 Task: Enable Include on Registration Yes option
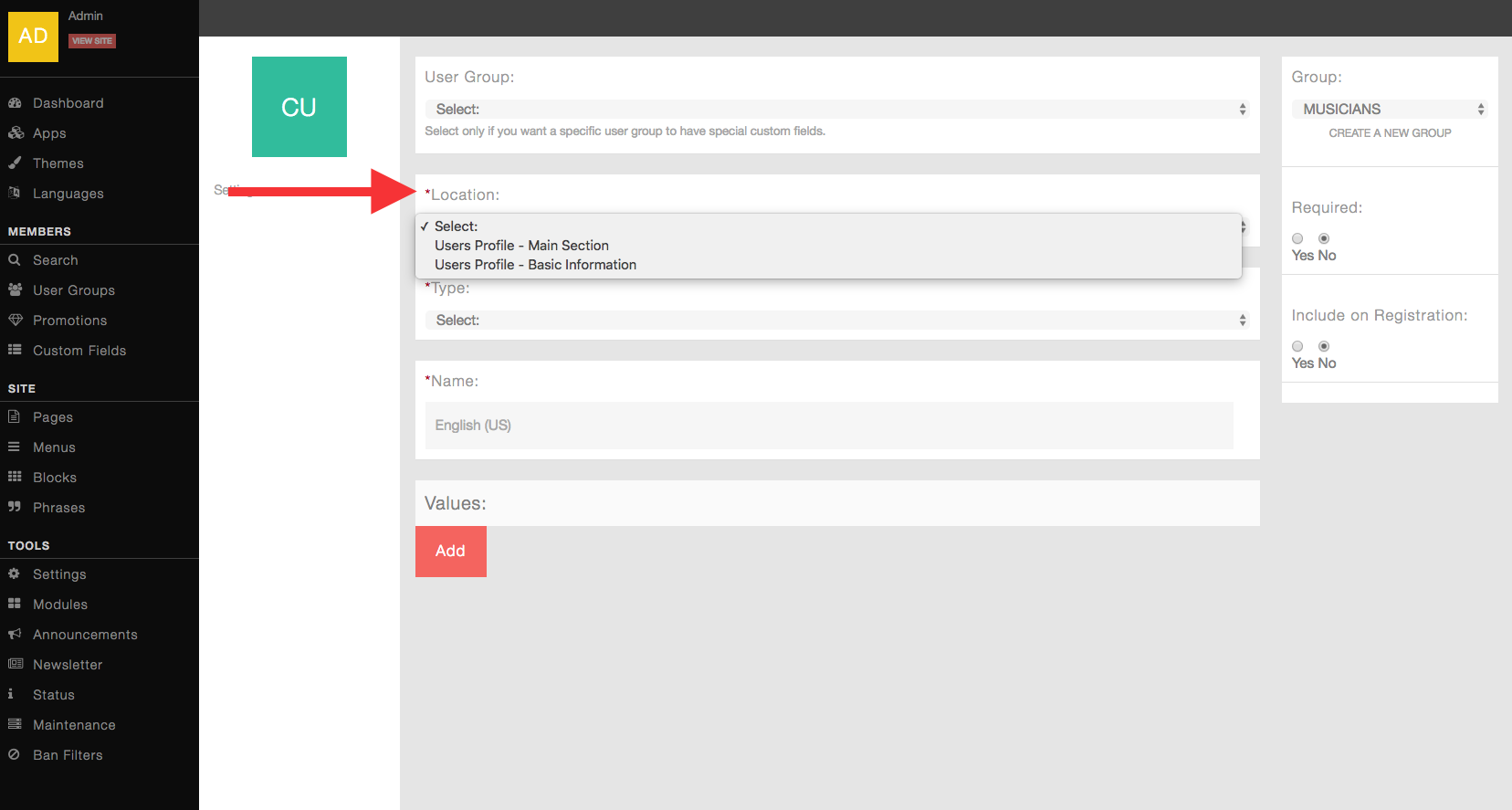[x=1297, y=346]
